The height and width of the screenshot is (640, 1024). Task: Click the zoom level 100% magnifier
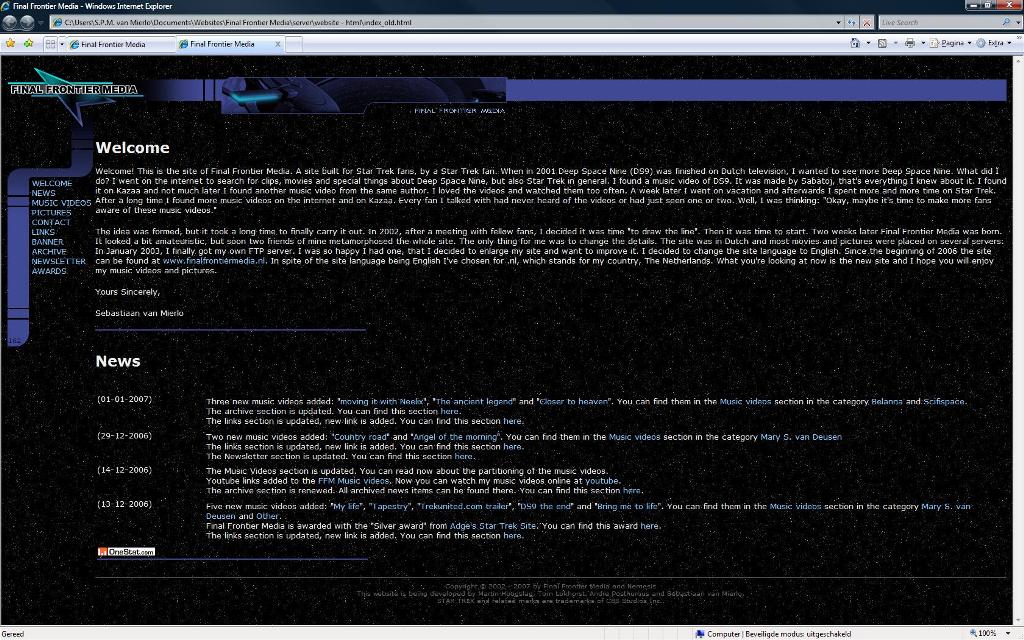(973, 633)
